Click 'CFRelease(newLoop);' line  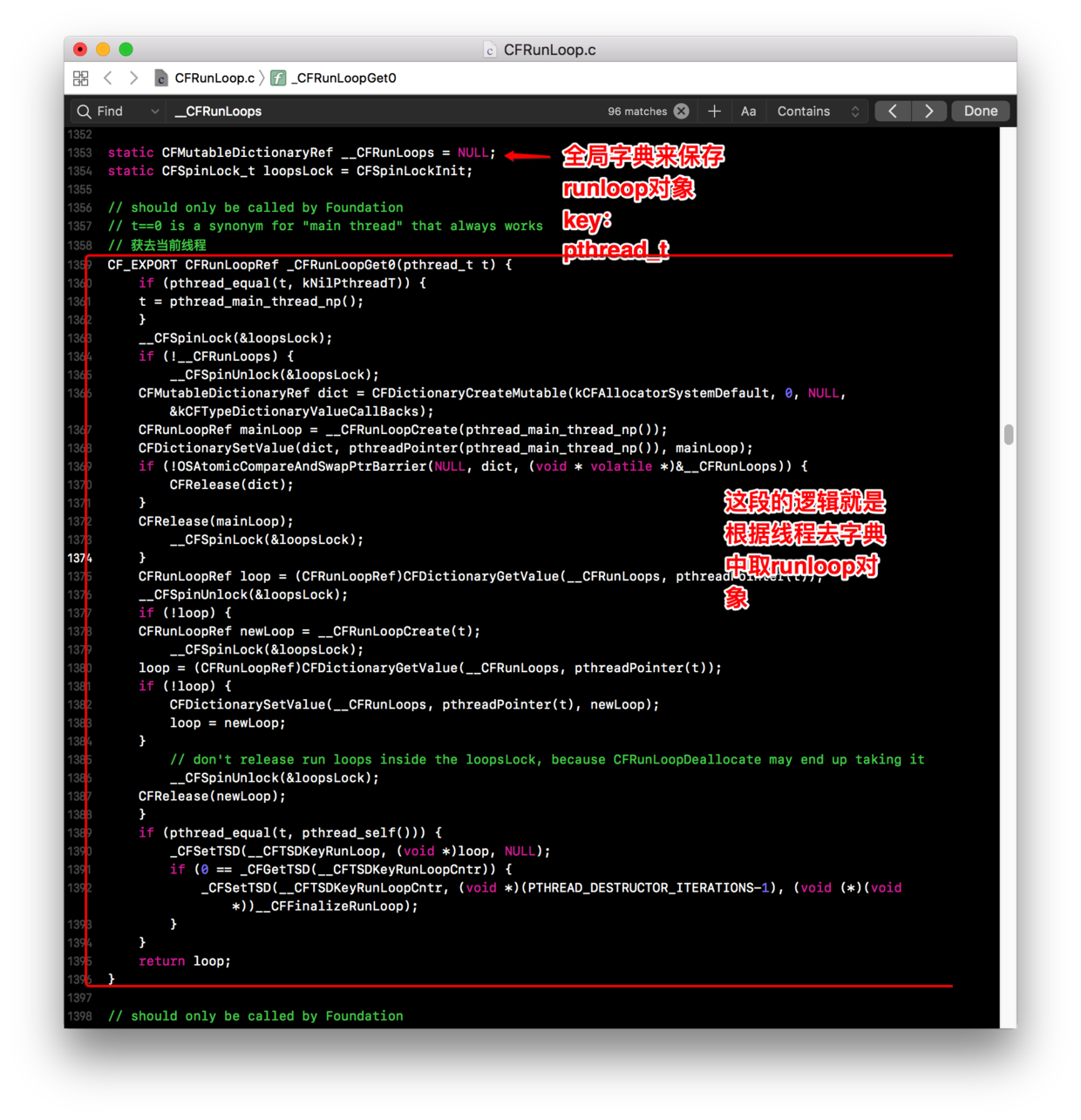point(212,797)
